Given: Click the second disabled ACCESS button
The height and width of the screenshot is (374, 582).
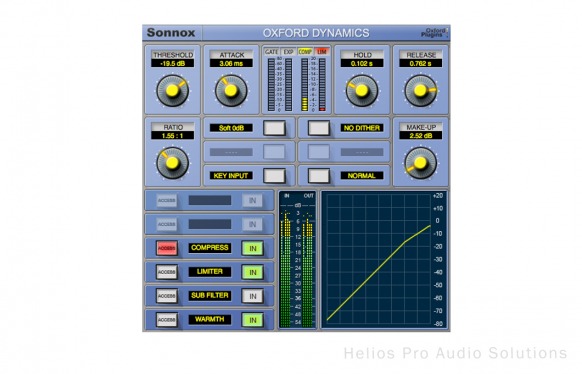Looking at the screenshot, I should click(167, 224).
